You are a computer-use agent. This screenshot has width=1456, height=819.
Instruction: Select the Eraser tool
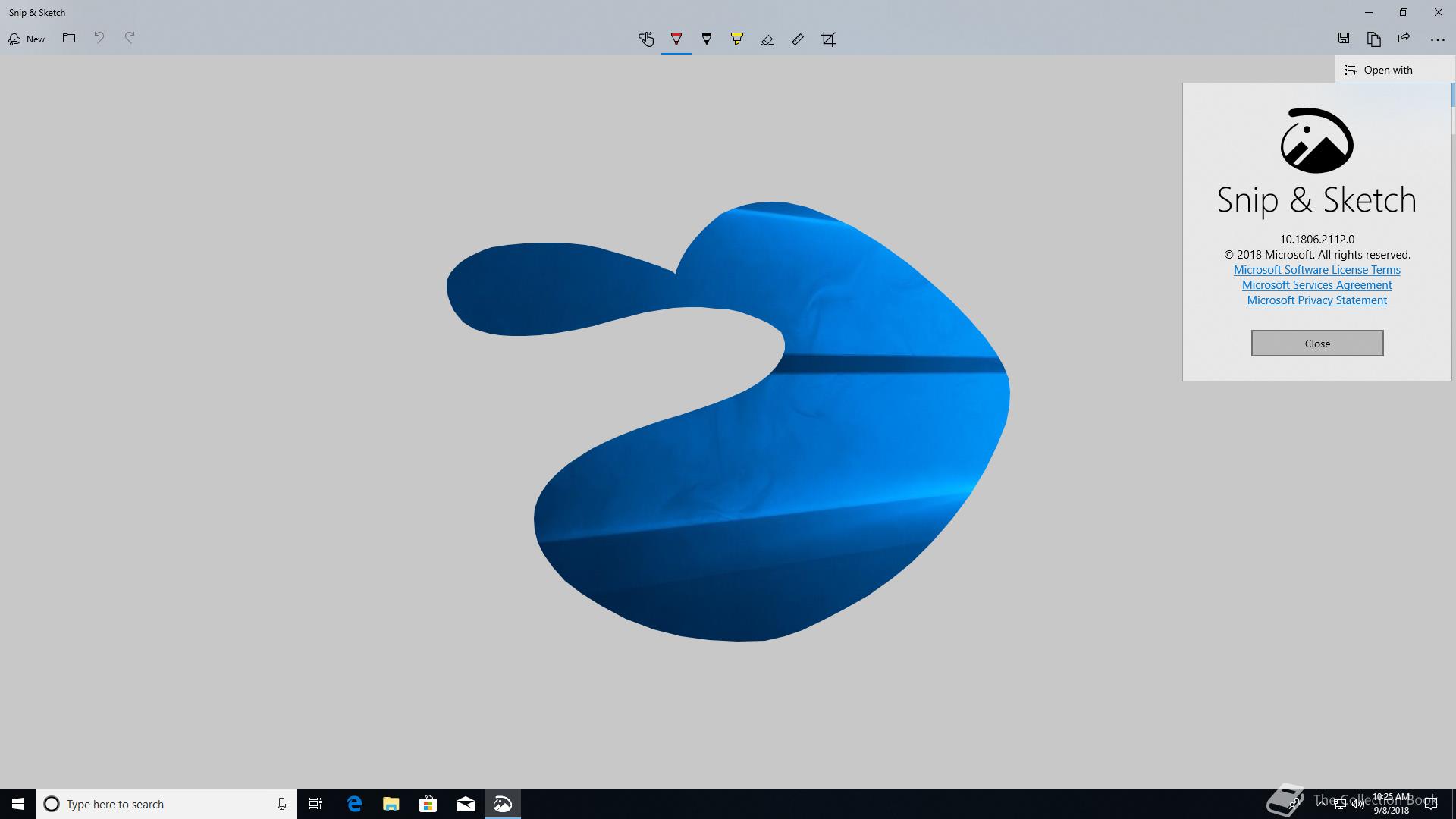click(767, 39)
